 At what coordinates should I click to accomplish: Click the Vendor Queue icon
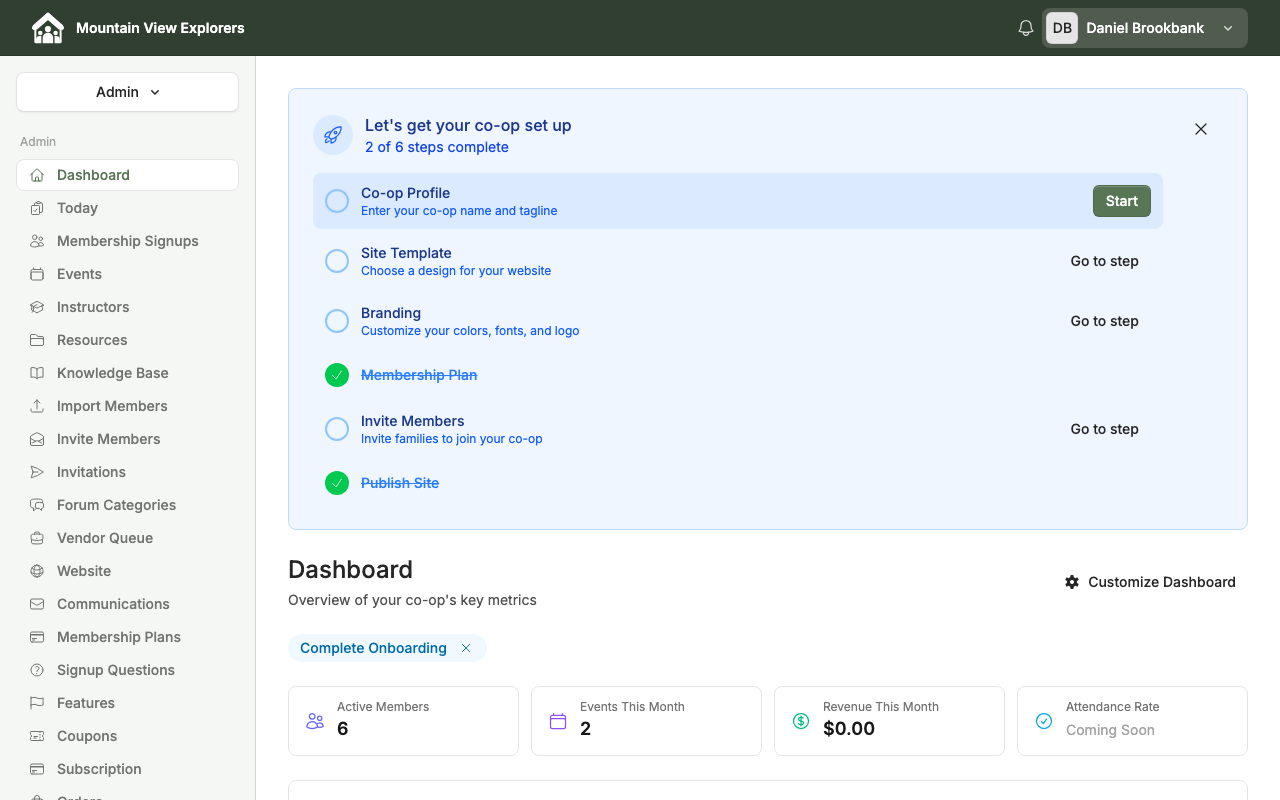click(x=37, y=538)
